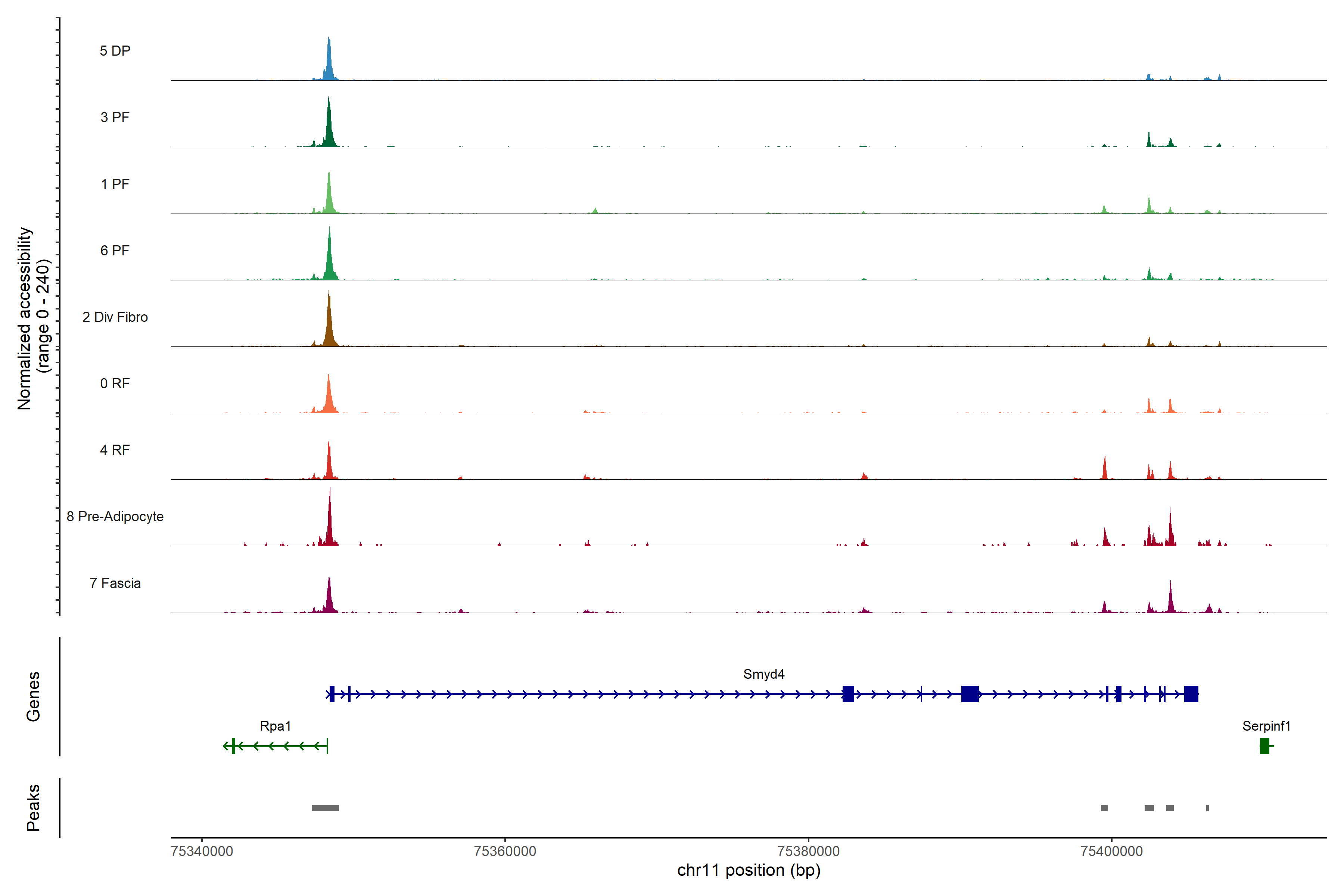Click the largest Smyd4 exon block
The height and width of the screenshot is (896, 1344).
[970, 694]
